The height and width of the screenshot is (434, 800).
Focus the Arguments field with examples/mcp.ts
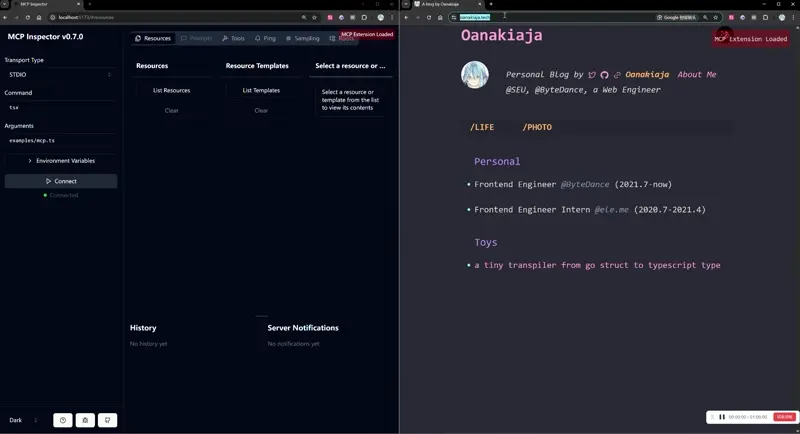tap(60, 140)
